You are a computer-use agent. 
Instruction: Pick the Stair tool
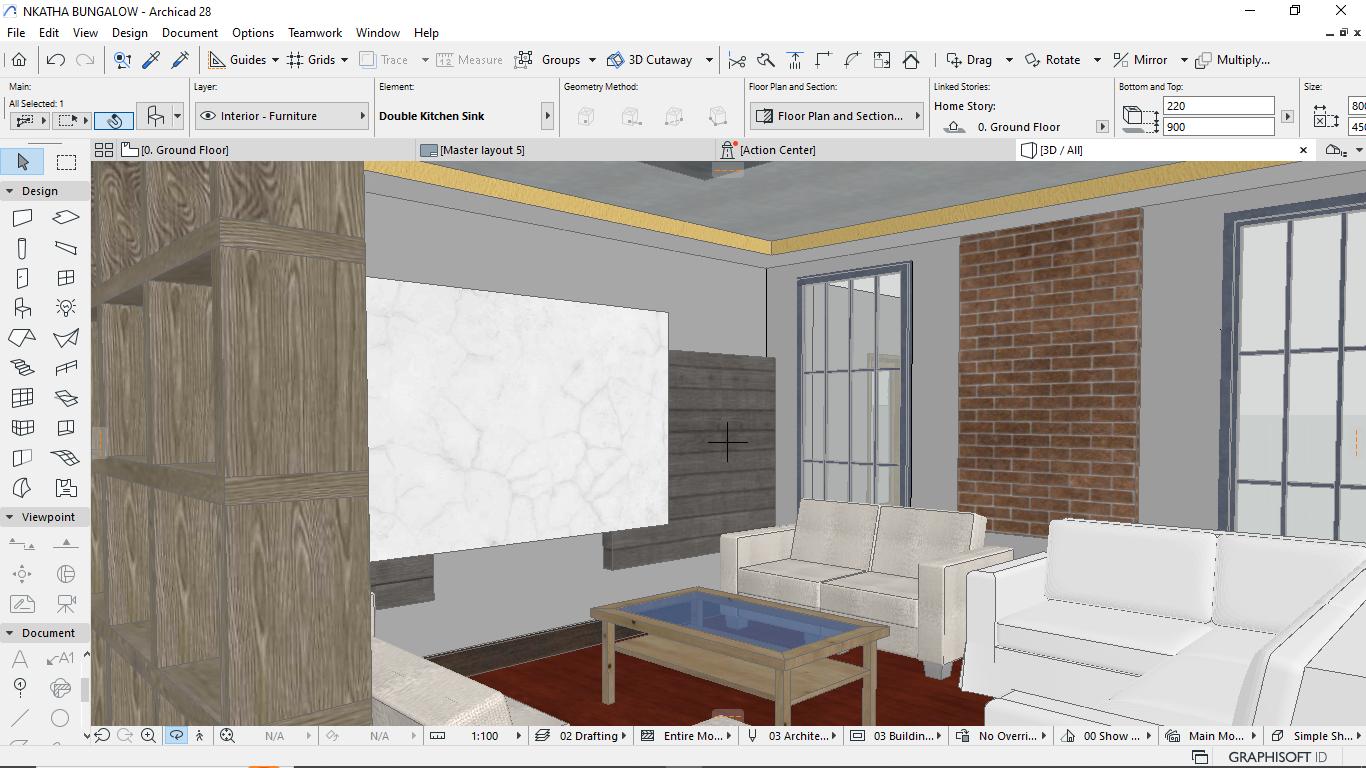22,368
